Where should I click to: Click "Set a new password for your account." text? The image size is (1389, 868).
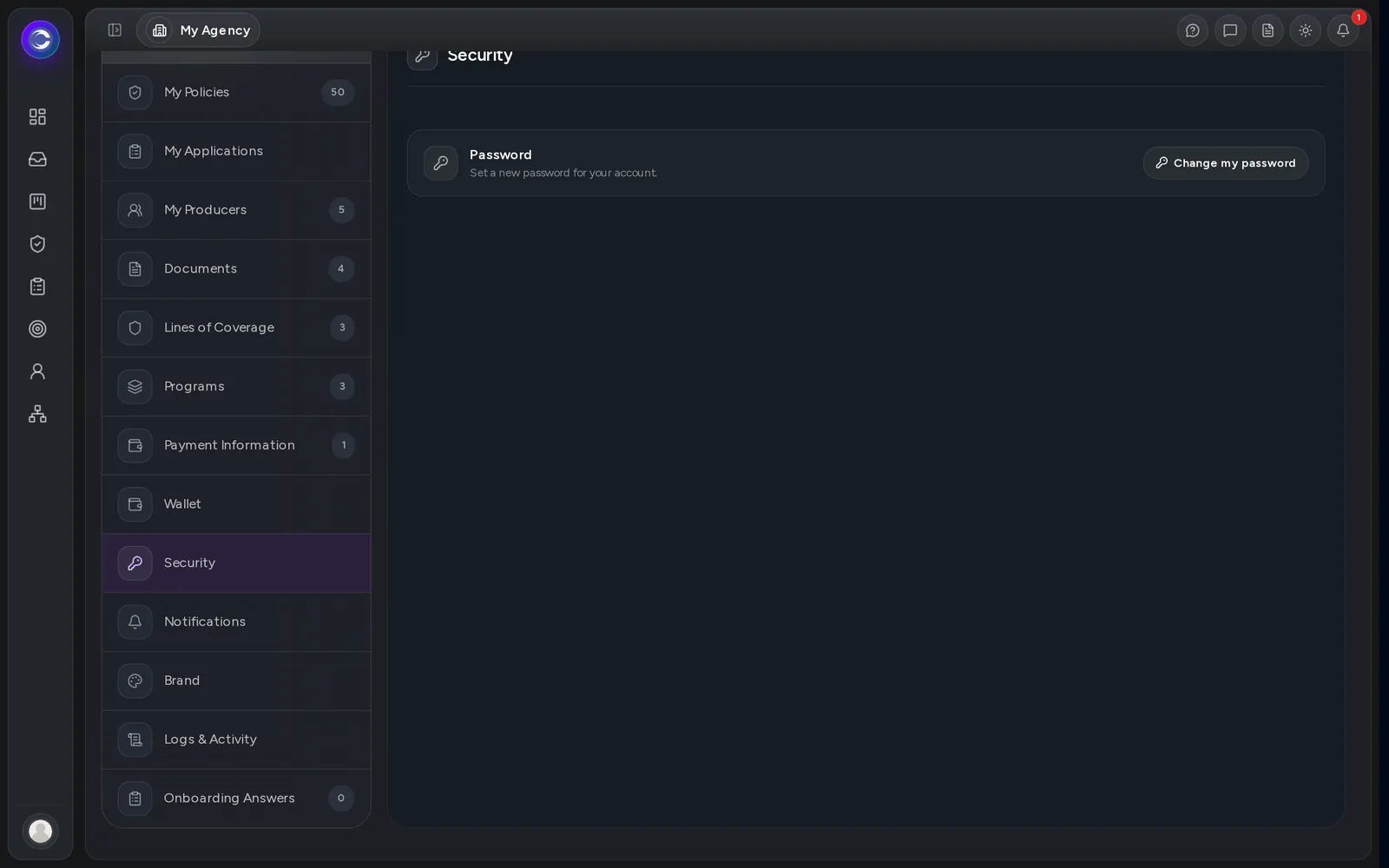[x=563, y=173]
